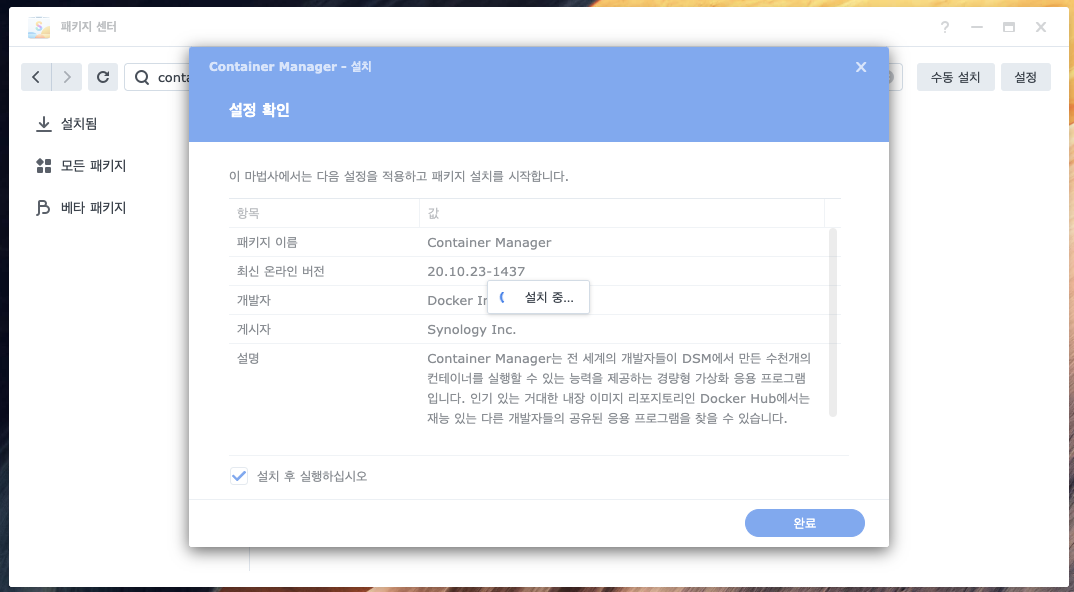Screen dimensions: 1074x592
Task: Click the grid icon beside 모든 패키지
Action: click(x=44, y=166)
